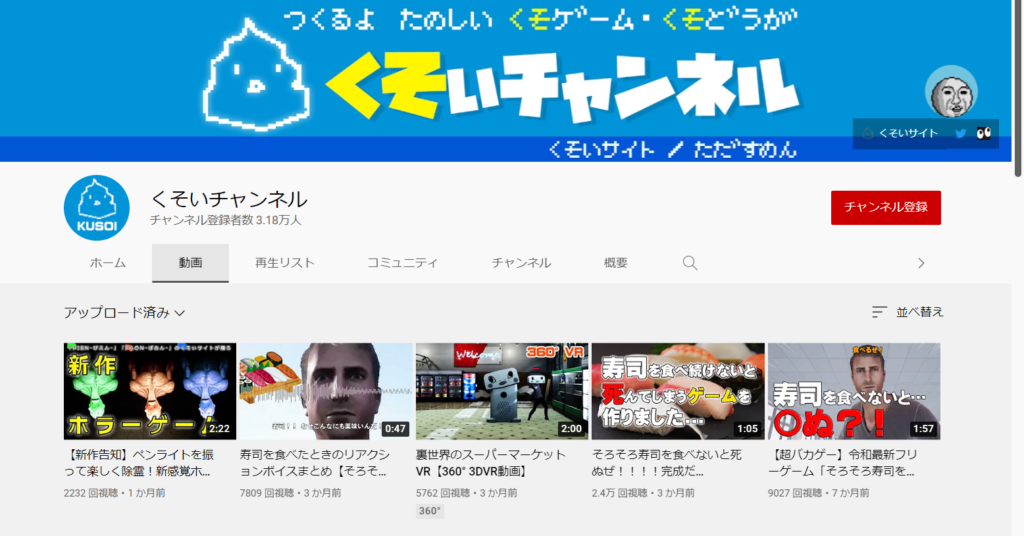1024x536 pixels.
Task: Click the 360° badge under the VR video
Action: [429, 511]
